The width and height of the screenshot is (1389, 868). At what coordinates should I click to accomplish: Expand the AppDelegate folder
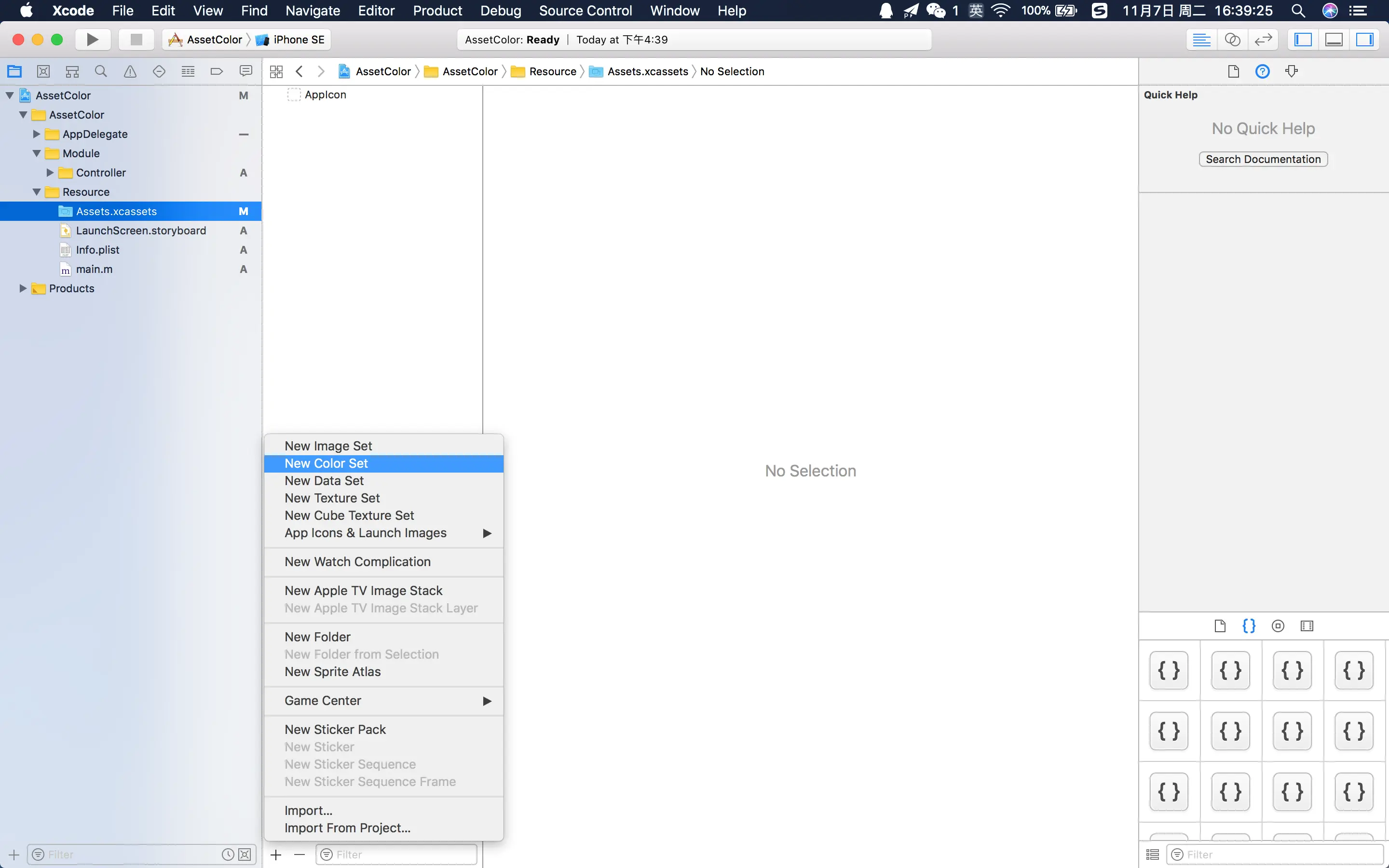click(37, 134)
